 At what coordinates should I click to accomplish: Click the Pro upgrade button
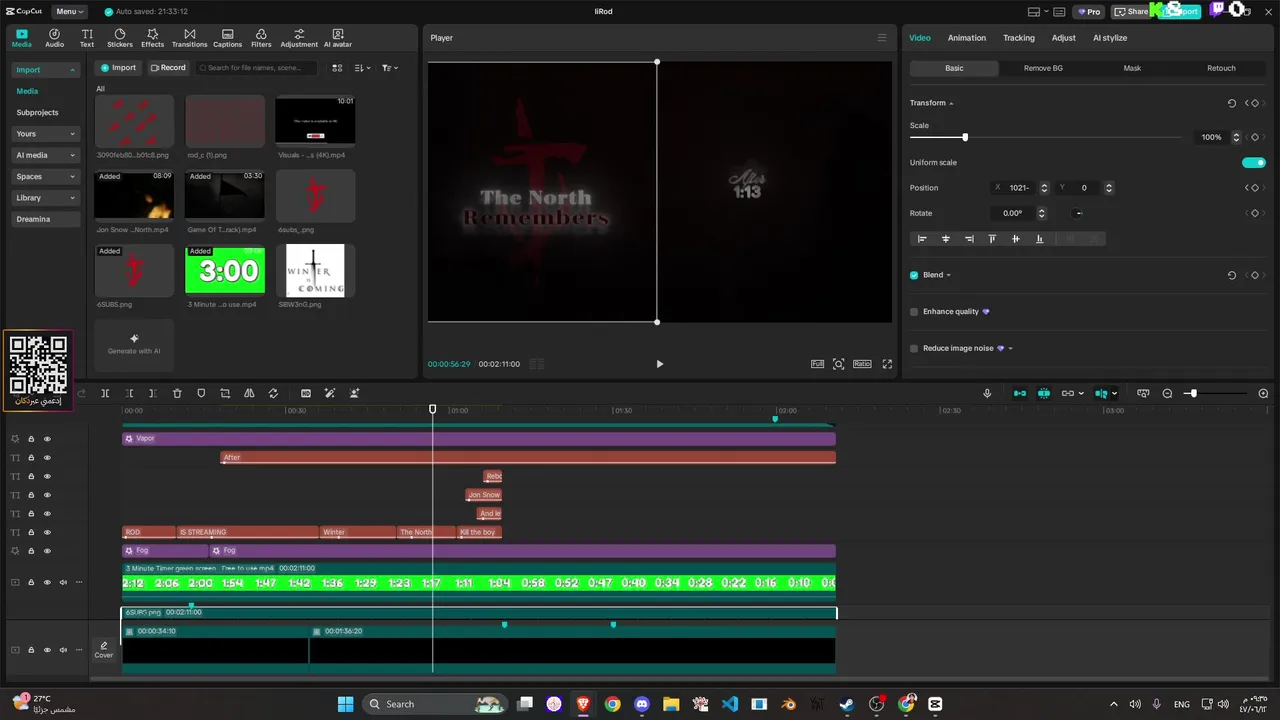coord(1089,12)
